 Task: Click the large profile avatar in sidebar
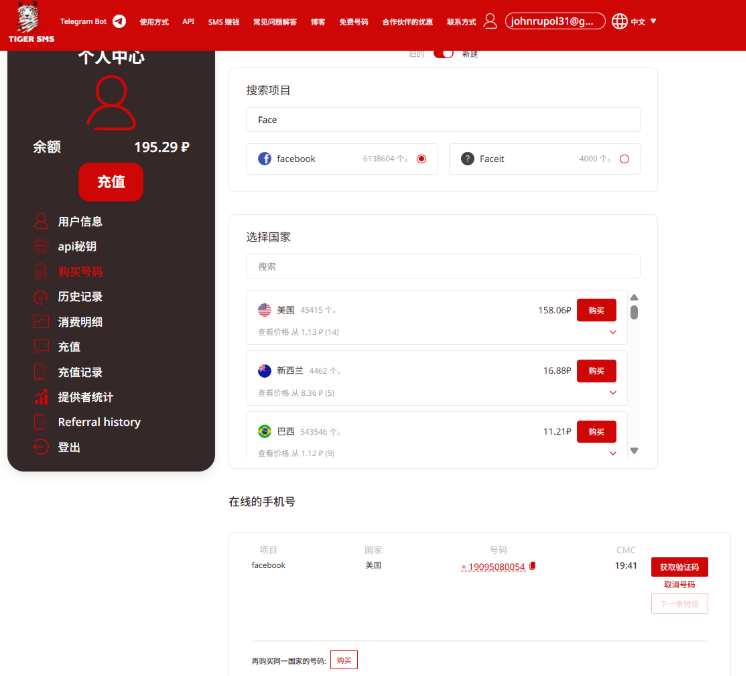click(111, 103)
